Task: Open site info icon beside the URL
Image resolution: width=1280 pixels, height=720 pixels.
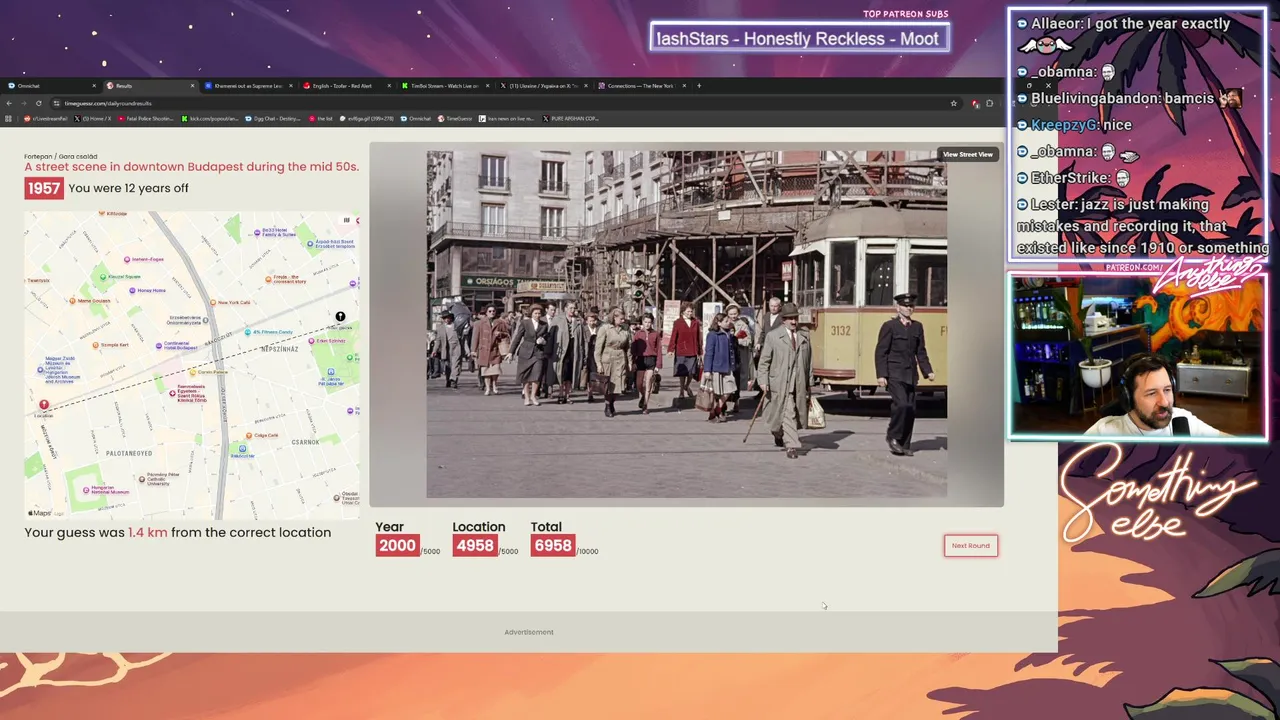Action: click(57, 103)
